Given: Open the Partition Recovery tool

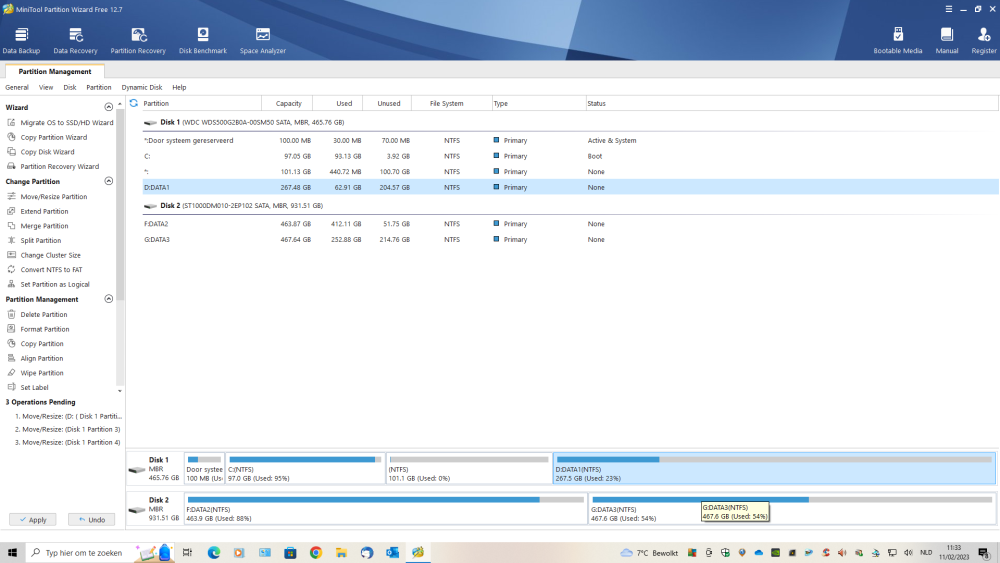Looking at the screenshot, I should (x=138, y=40).
